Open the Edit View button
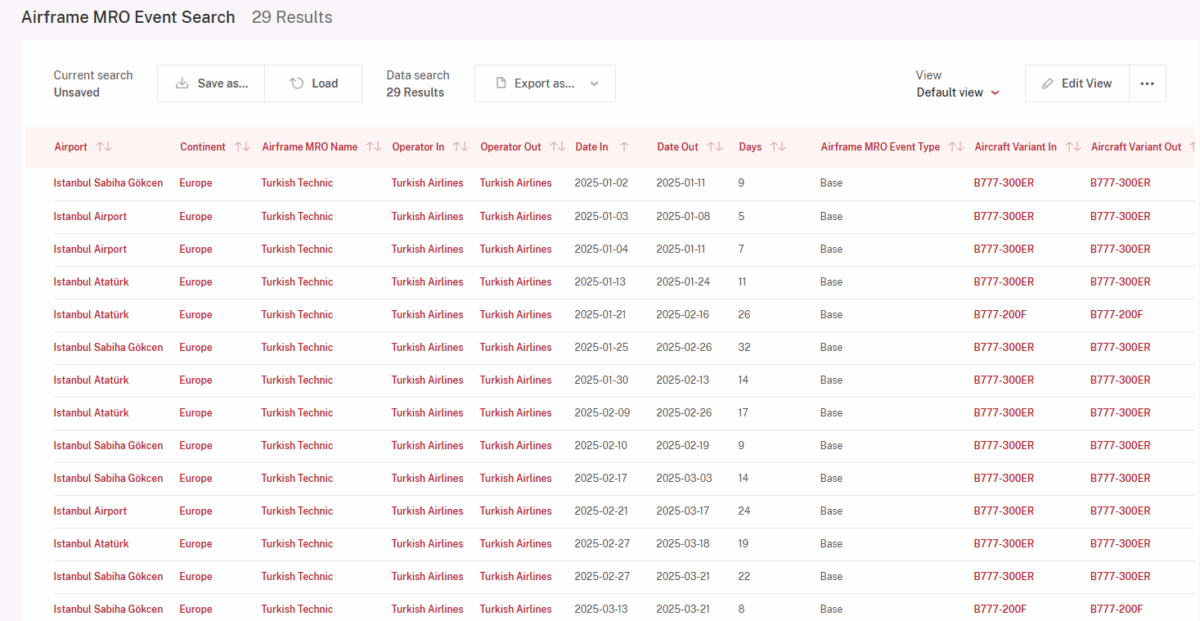Screen dimensions: 1200x621 pyautogui.click(x=1076, y=84)
